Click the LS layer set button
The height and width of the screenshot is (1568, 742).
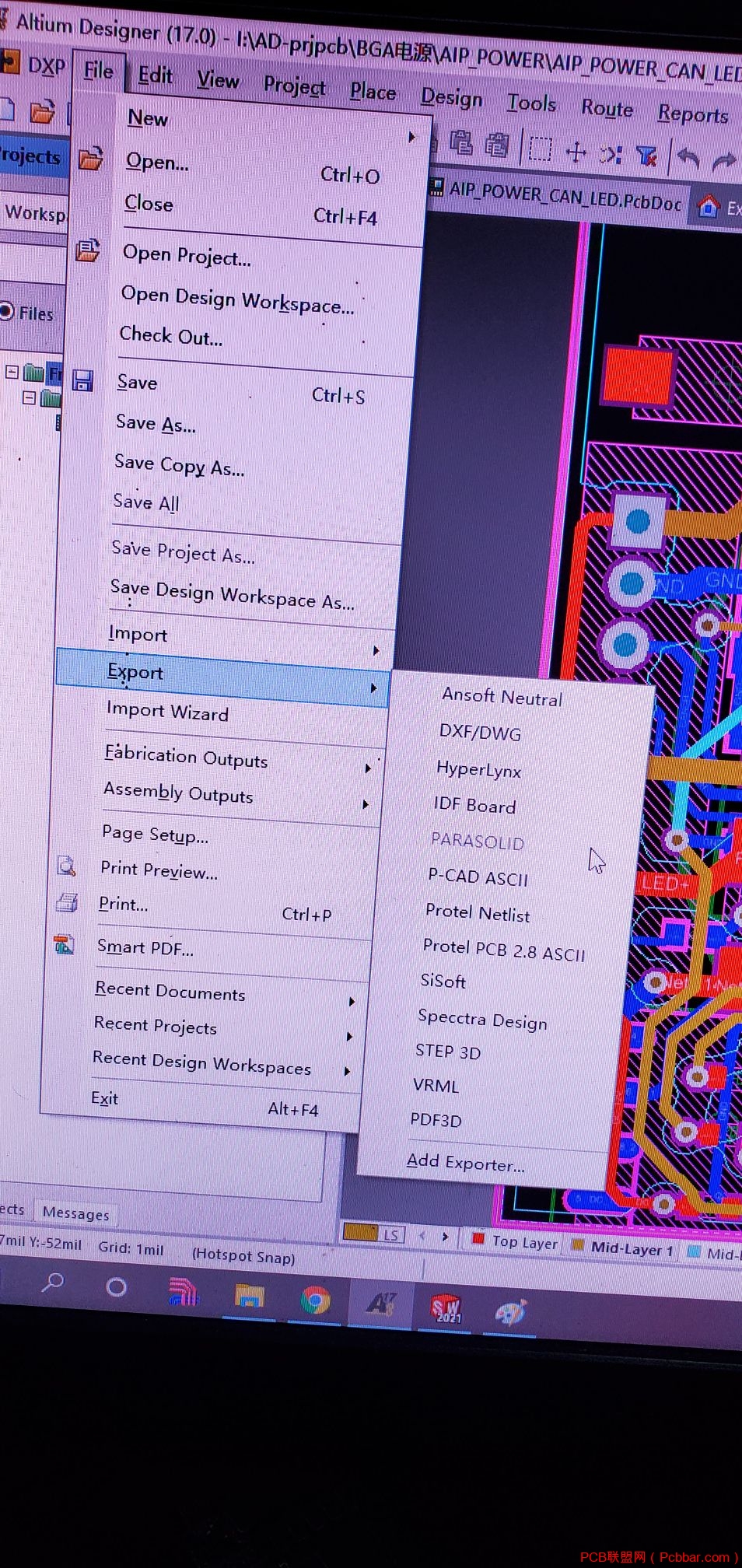390,1234
